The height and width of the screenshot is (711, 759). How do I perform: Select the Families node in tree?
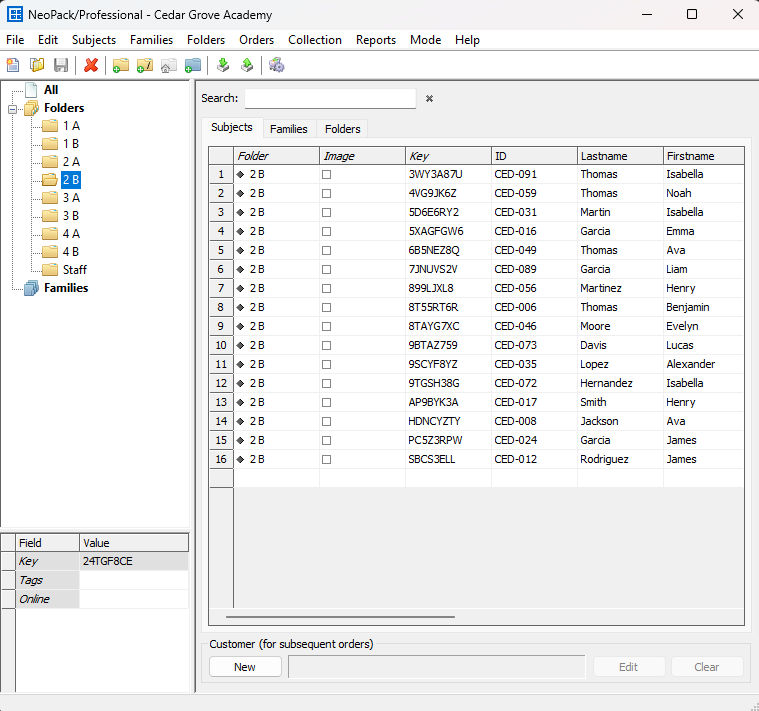pyautogui.click(x=65, y=288)
